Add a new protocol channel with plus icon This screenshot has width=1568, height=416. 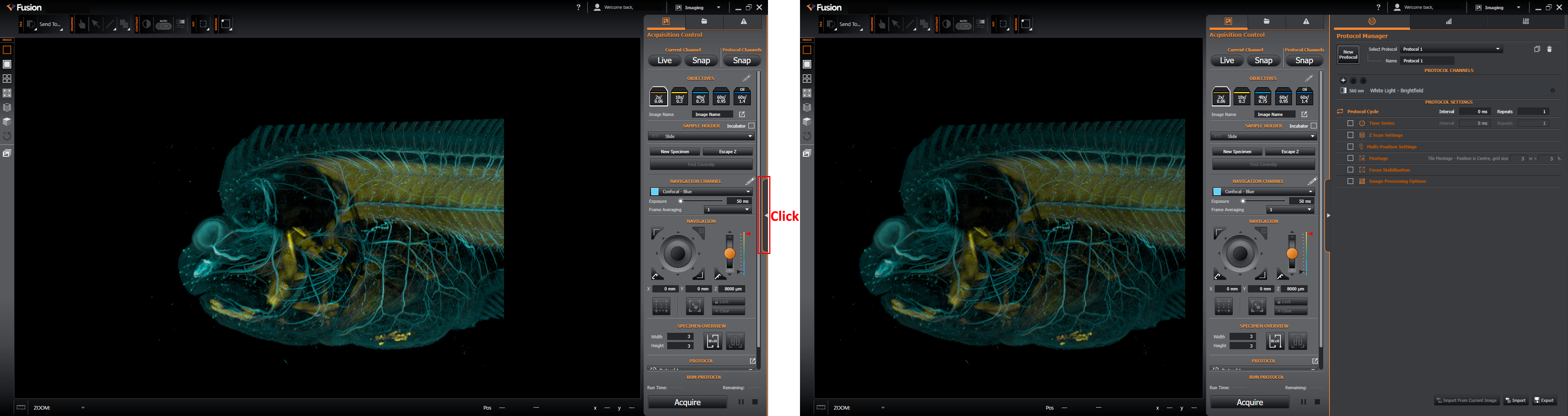tap(1343, 80)
